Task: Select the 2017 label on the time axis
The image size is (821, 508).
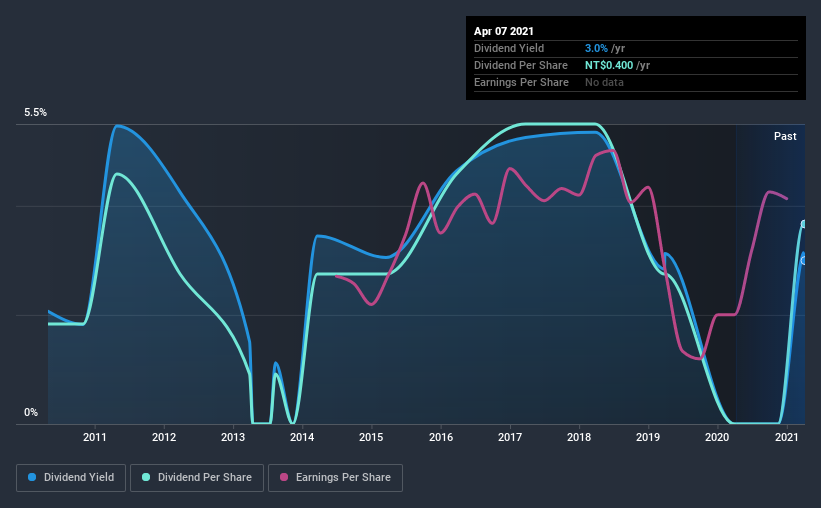Action: pyautogui.click(x=510, y=437)
